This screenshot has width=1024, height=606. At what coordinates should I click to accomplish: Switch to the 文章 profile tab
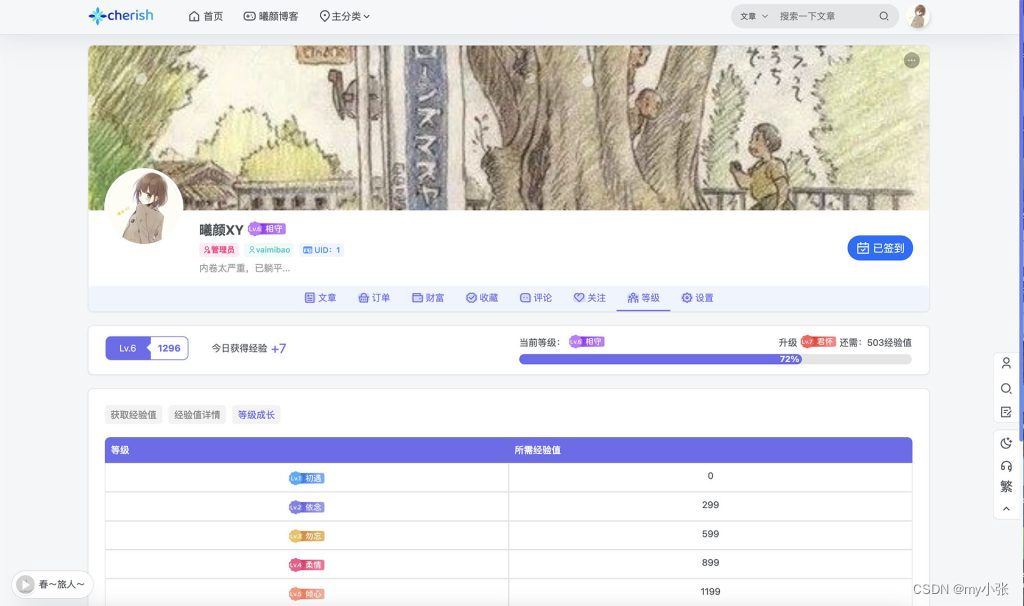coord(321,298)
